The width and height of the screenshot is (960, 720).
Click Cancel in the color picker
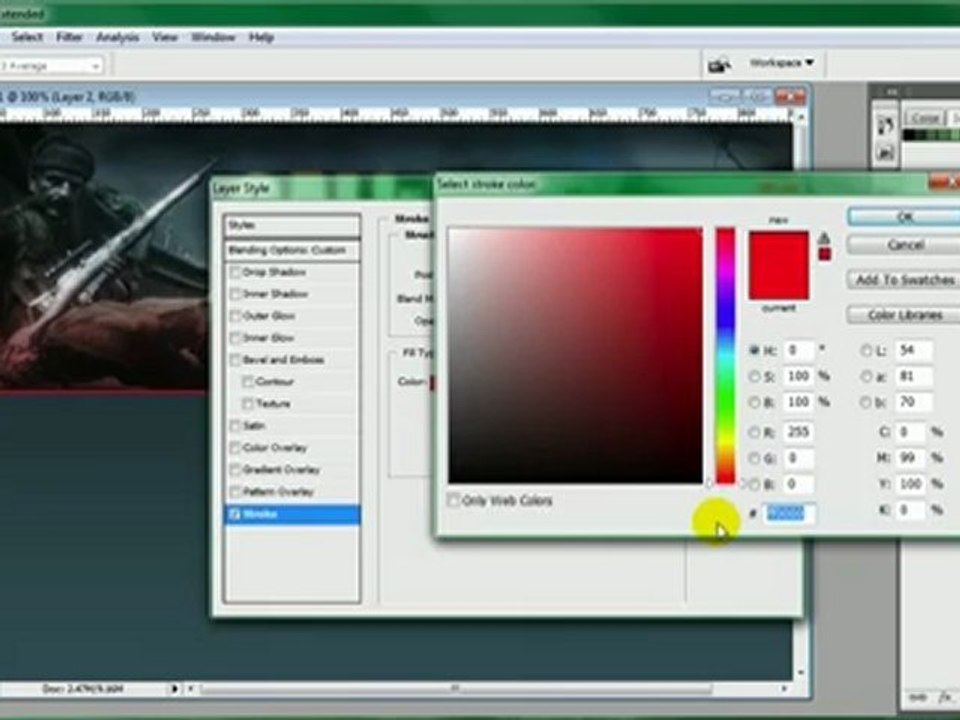point(905,245)
